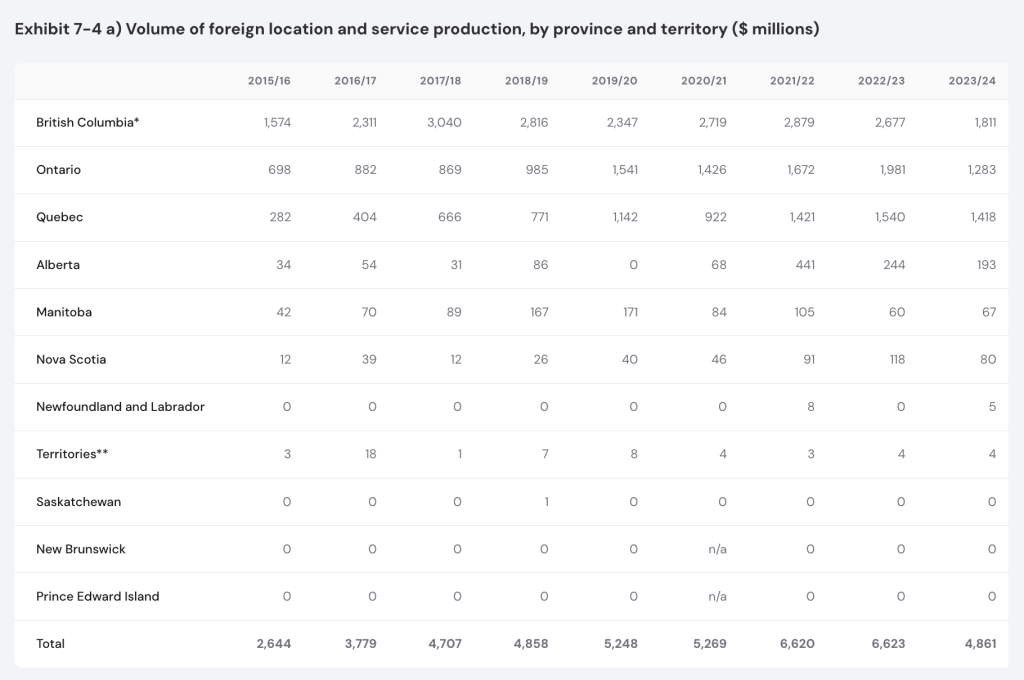The image size is (1024, 680).
Task: Select the Nova Scotia row label
Action: pyautogui.click(x=71, y=359)
